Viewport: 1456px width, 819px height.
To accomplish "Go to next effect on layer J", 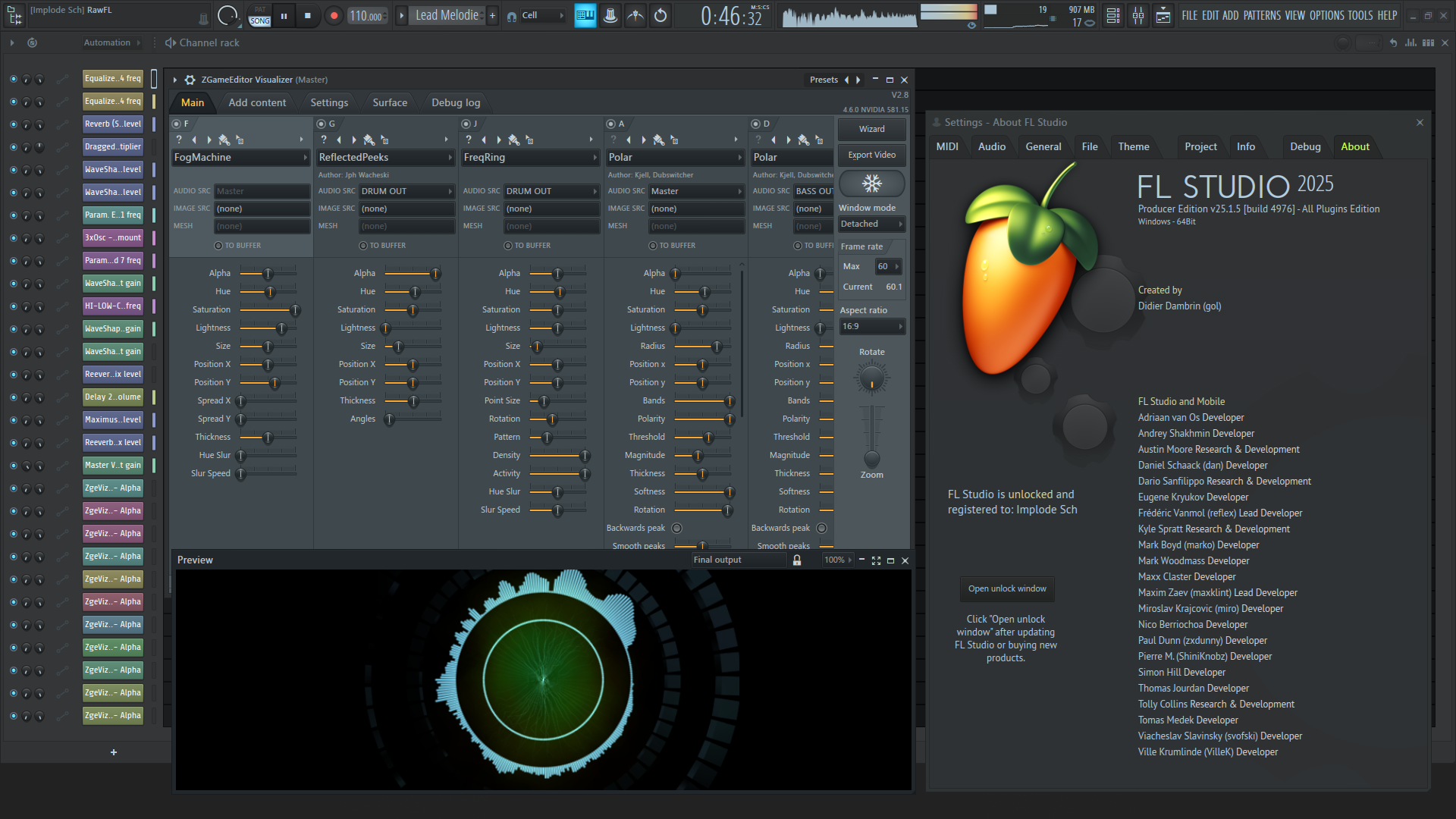I will click(499, 140).
